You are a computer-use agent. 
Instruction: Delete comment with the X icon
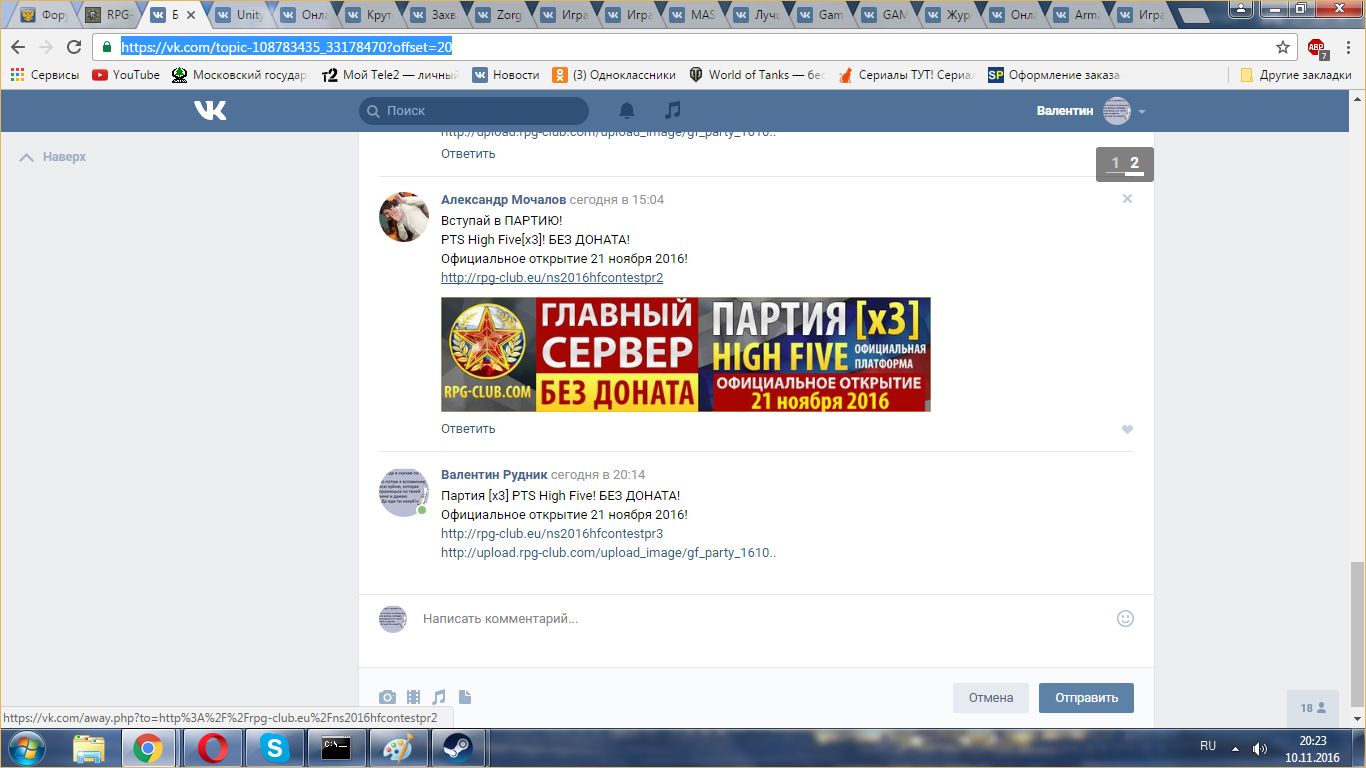(x=1127, y=199)
